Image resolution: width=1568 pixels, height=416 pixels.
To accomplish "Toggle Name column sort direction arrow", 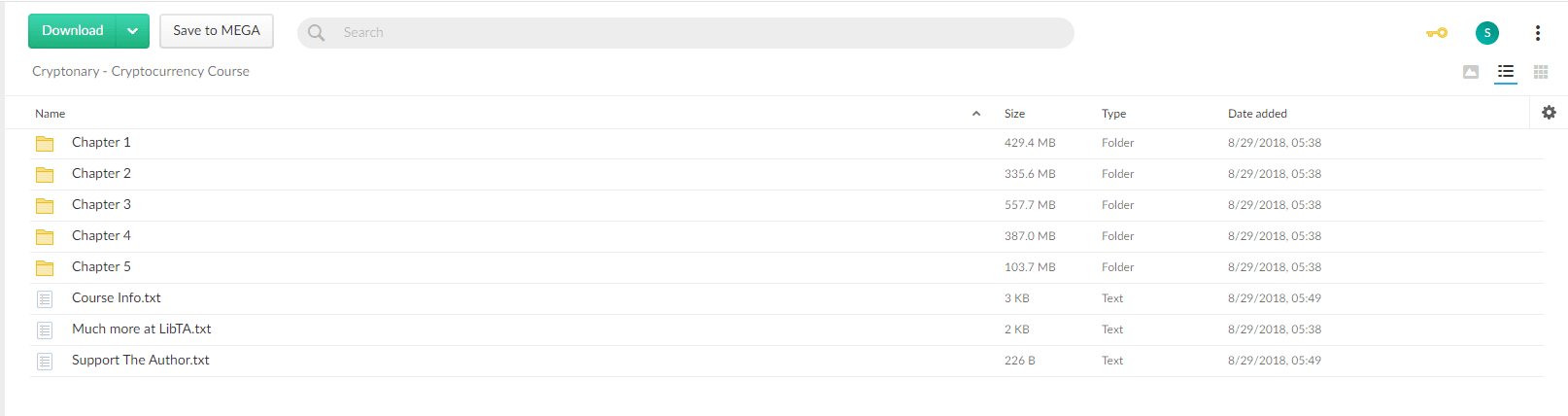I will [976, 114].
